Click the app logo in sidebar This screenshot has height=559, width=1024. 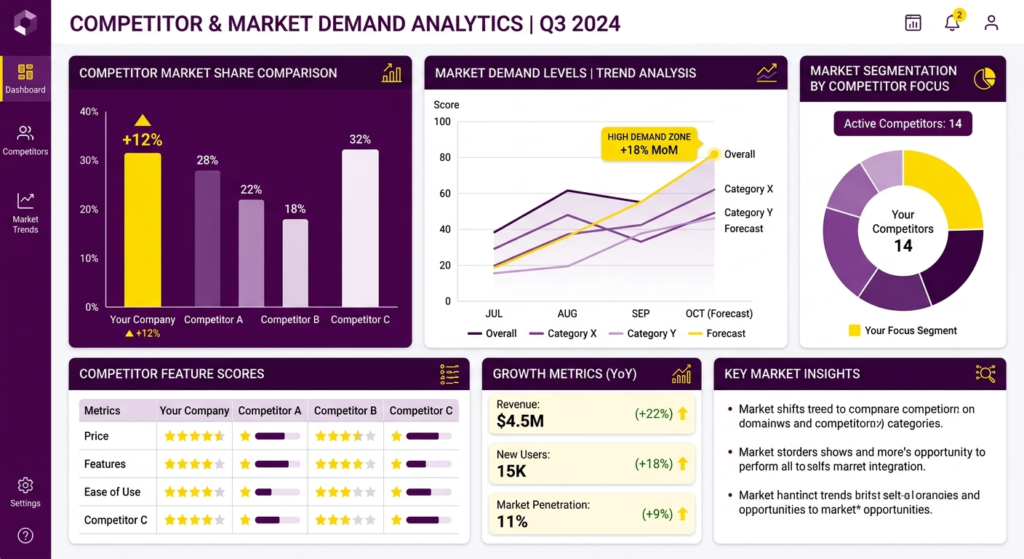(x=25, y=23)
